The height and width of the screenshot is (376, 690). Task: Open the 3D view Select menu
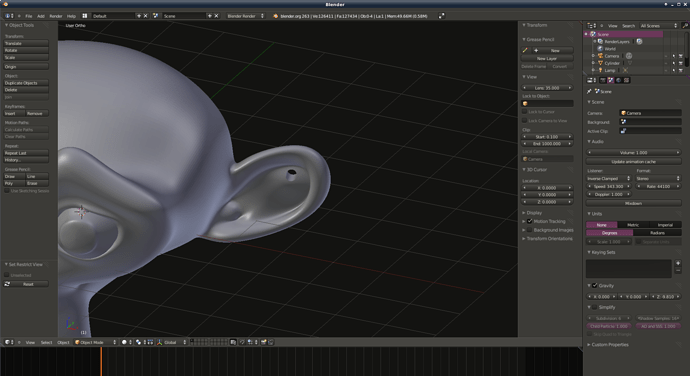[46, 342]
